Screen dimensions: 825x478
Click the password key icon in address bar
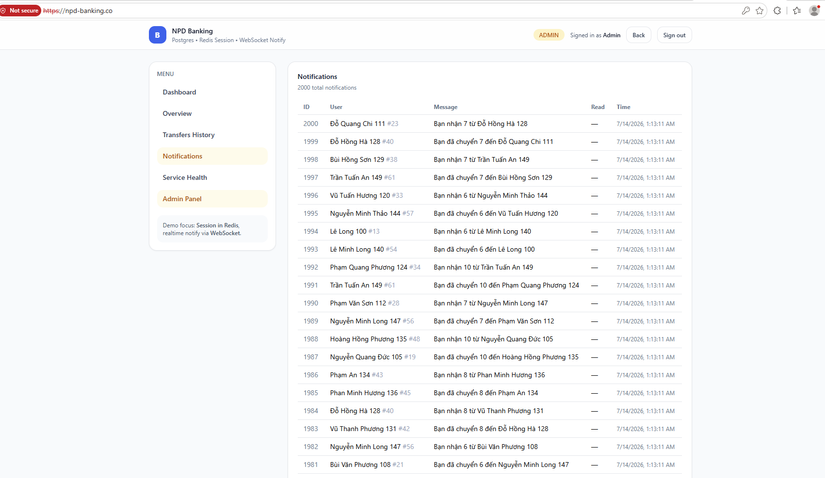click(746, 11)
